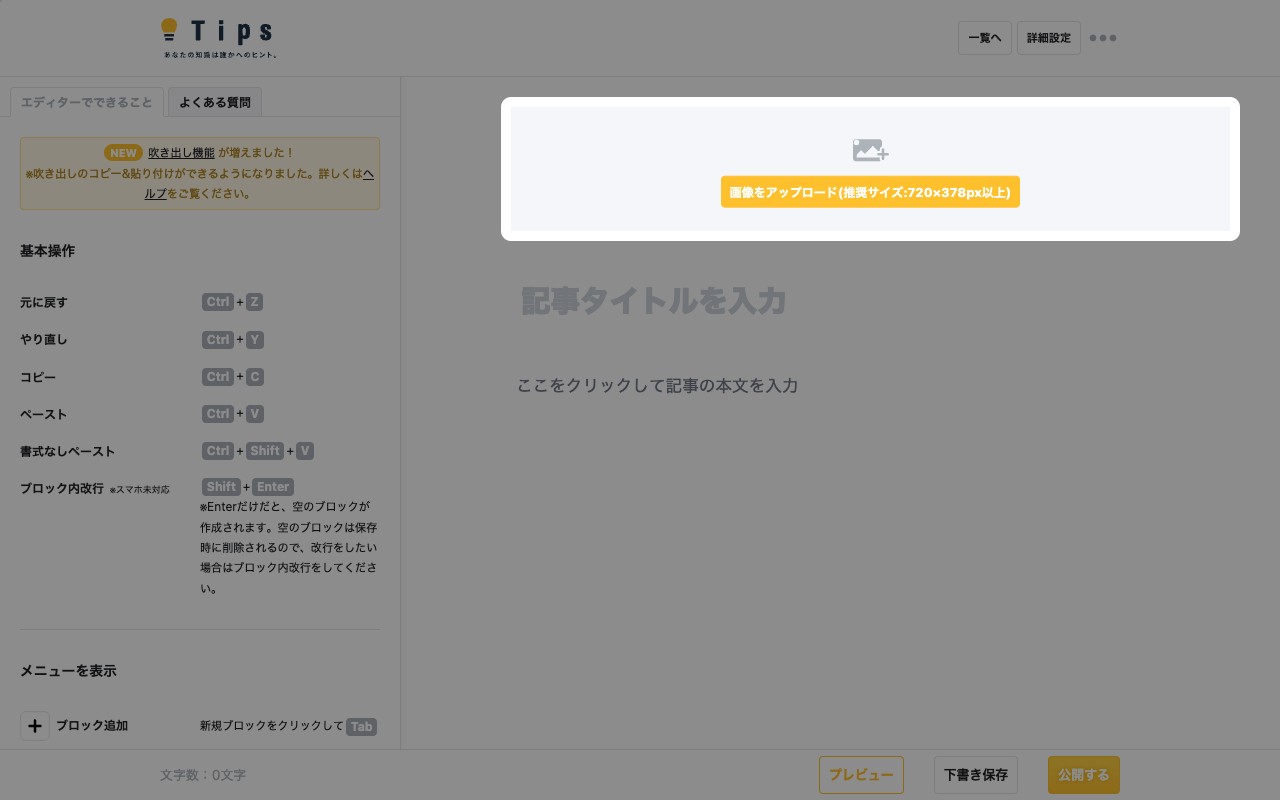Viewport: 1280px width, 800px height.
Task: Click the C key badge
Action: click(x=255, y=377)
